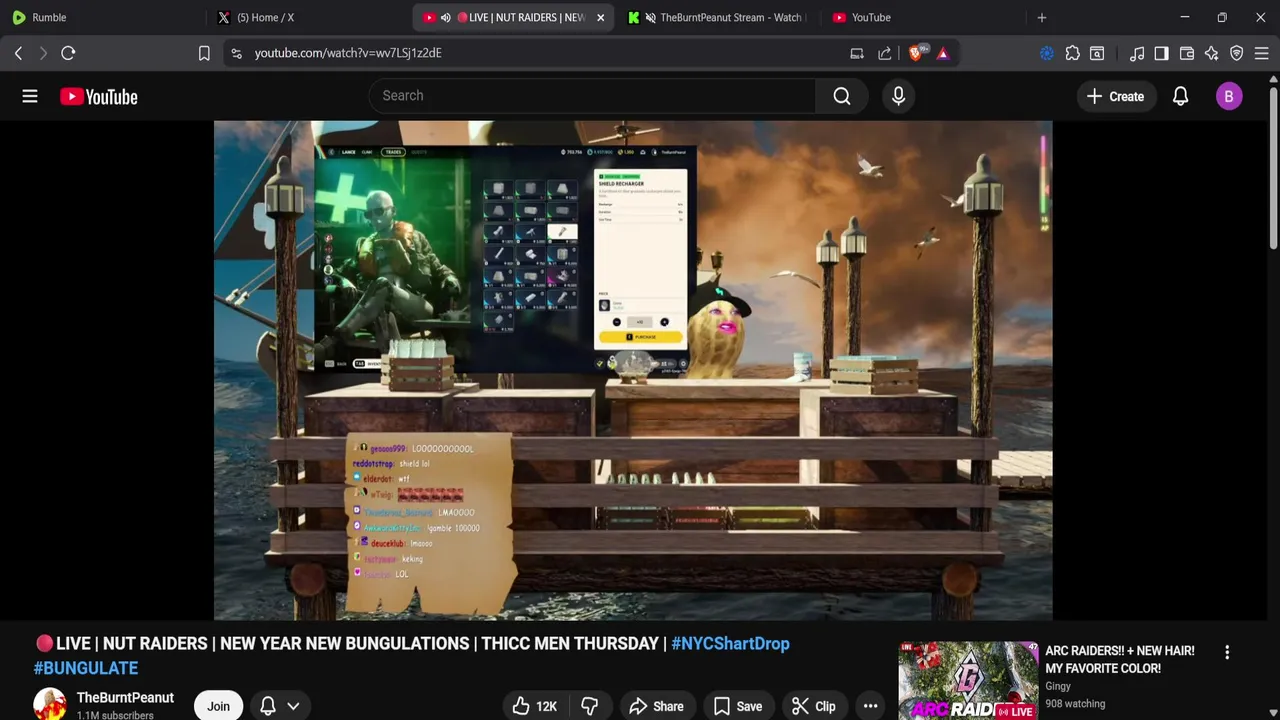Share this page icon in address bar
The image size is (1280, 720).
[885, 53]
